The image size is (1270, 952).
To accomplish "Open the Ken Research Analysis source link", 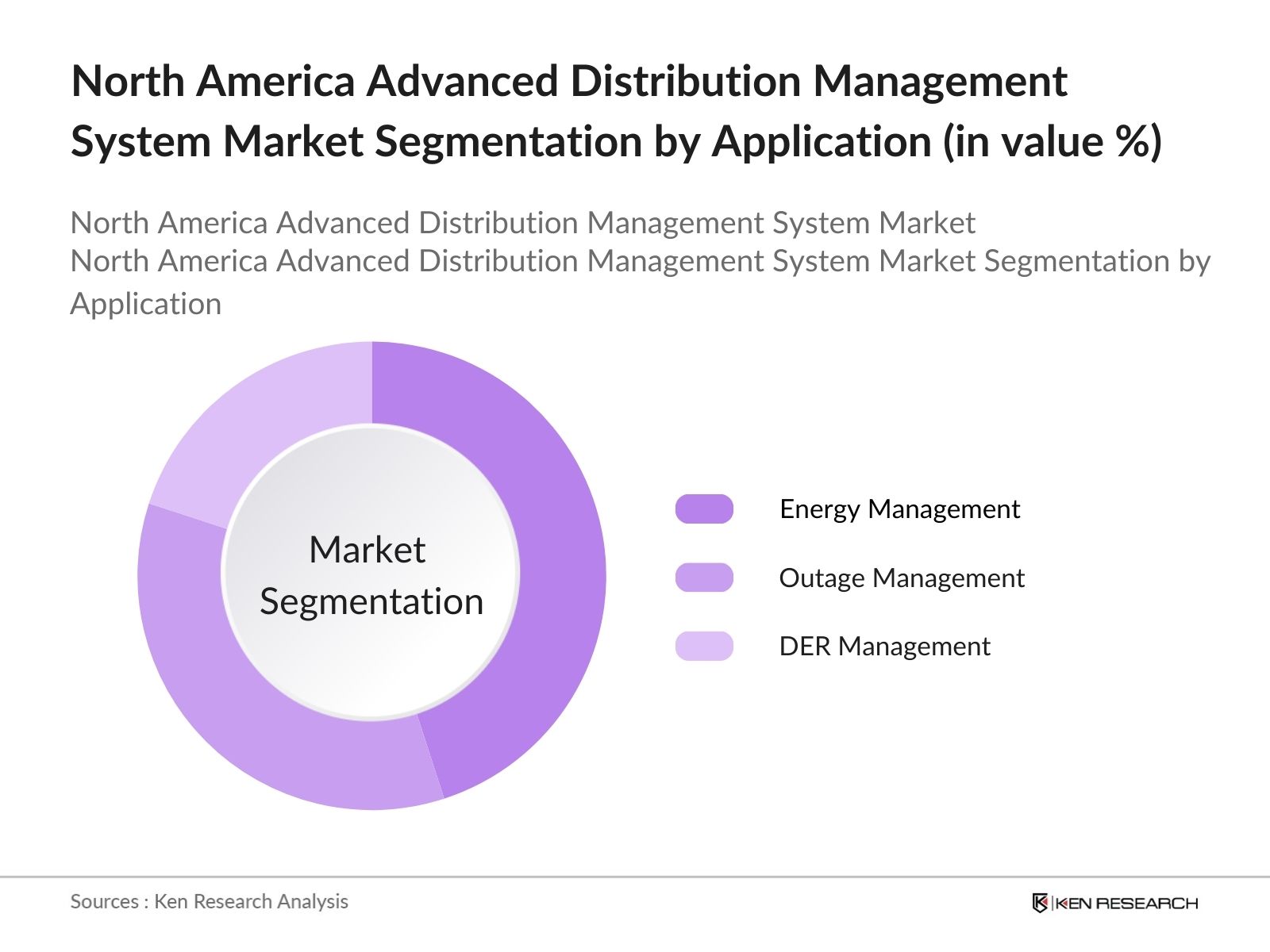I will [209, 901].
